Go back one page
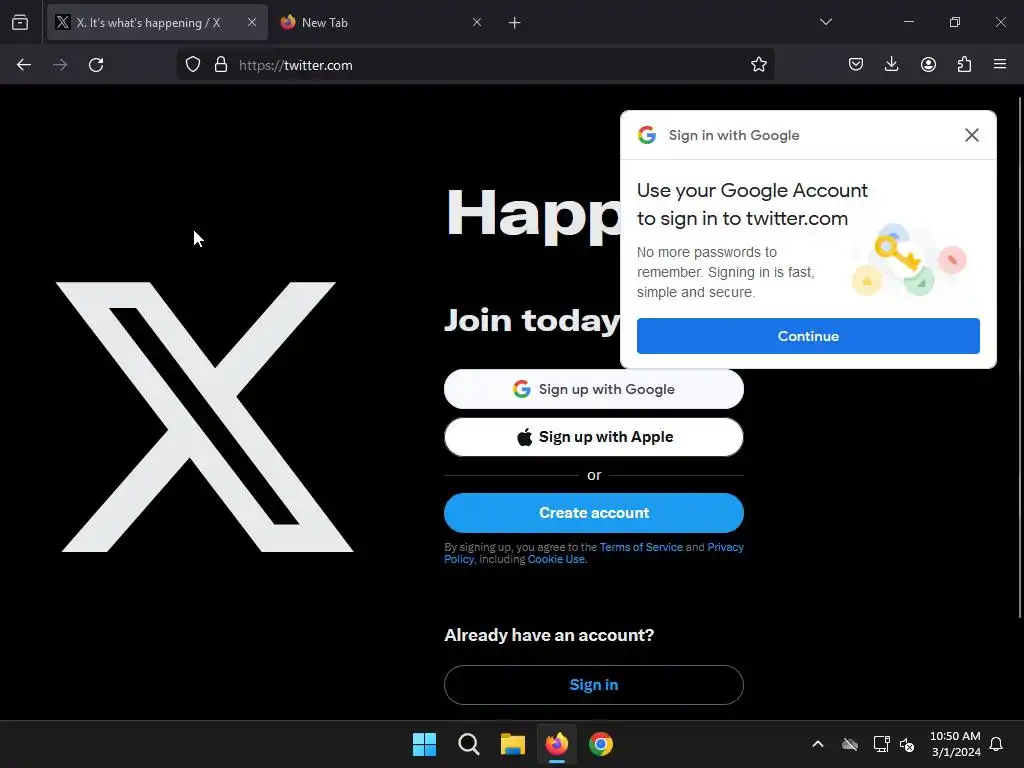The height and width of the screenshot is (768, 1024). coord(24,65)
